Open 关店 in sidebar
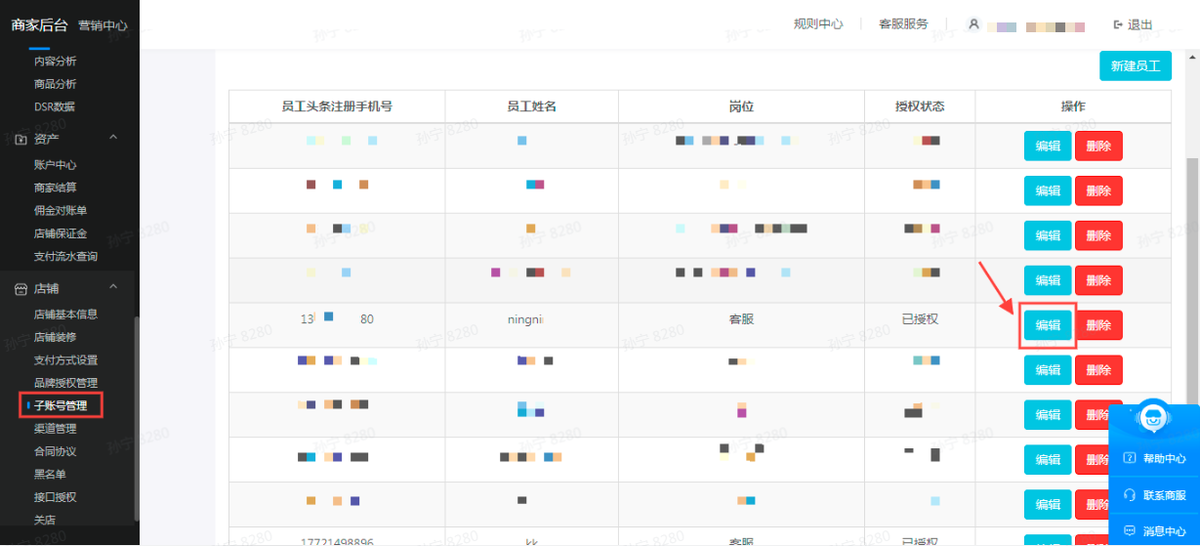Image resolution: width=1200 pixels, height=546 pixels. [x=45, y=520]
